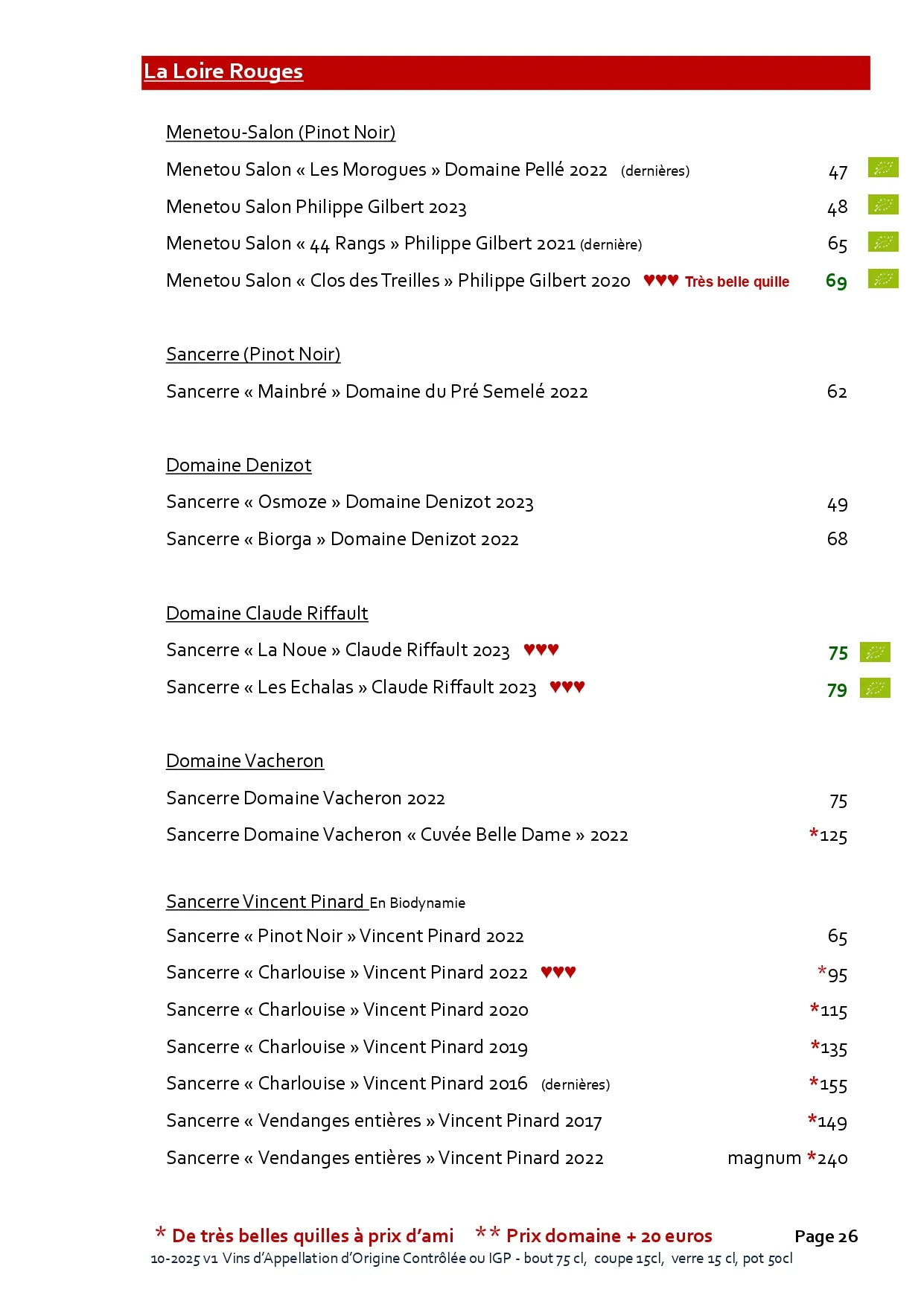
Task: Click the organic icon next to green price 69
Action: [883, 279]
